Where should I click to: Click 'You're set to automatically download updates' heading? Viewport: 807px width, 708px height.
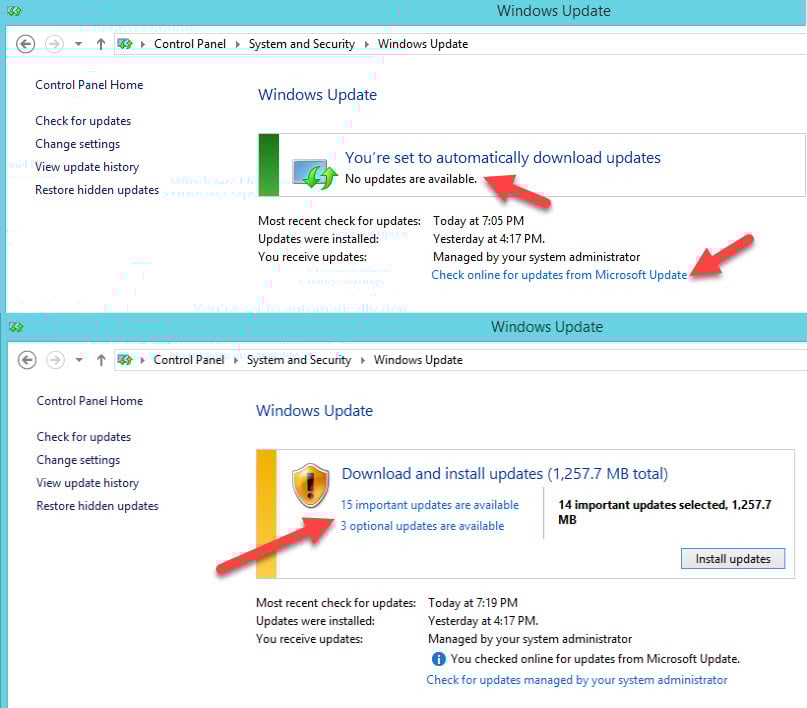[x=503, y=158]
